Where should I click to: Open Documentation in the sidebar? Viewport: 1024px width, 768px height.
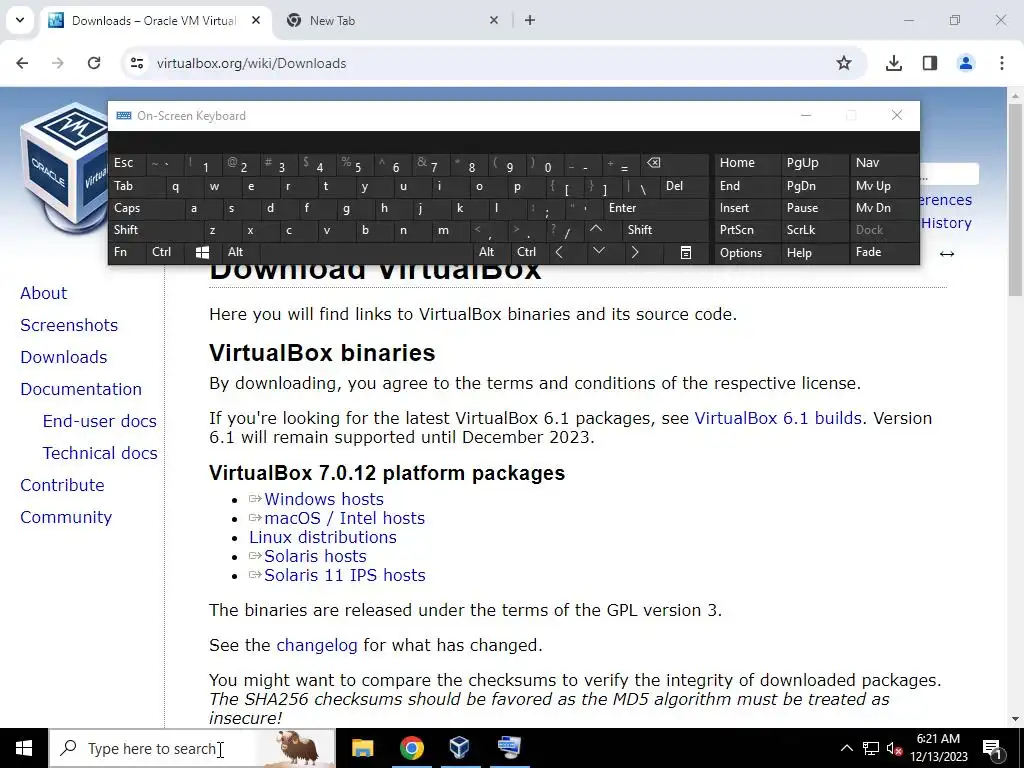pos(81,389)
